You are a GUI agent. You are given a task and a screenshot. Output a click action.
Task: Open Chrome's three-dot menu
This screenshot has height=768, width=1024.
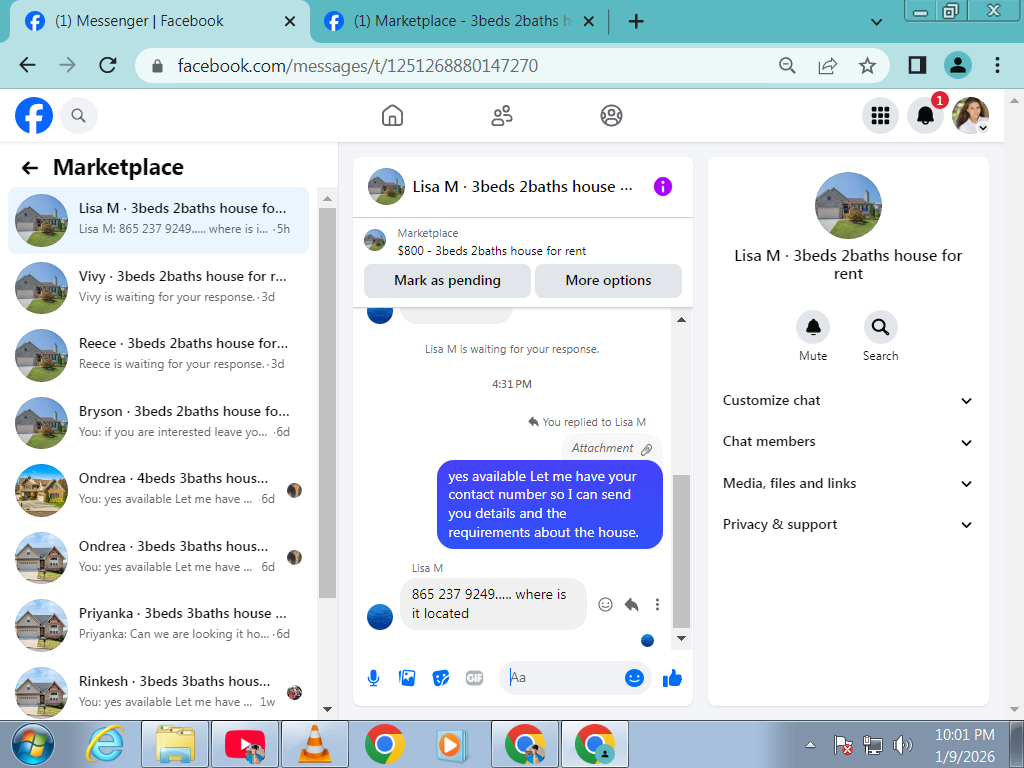point(997,65)
